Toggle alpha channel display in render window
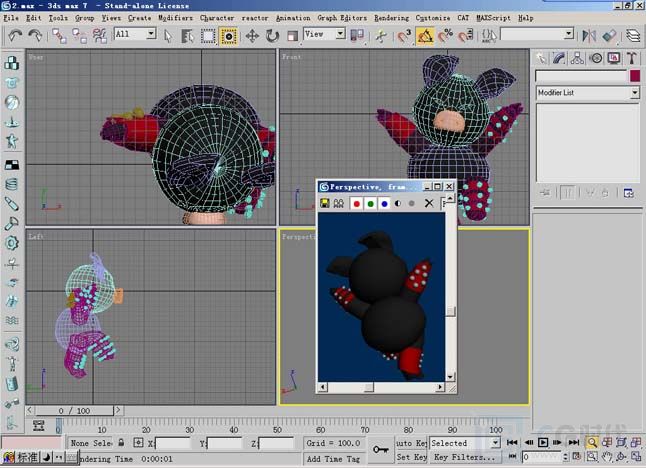 398,204
